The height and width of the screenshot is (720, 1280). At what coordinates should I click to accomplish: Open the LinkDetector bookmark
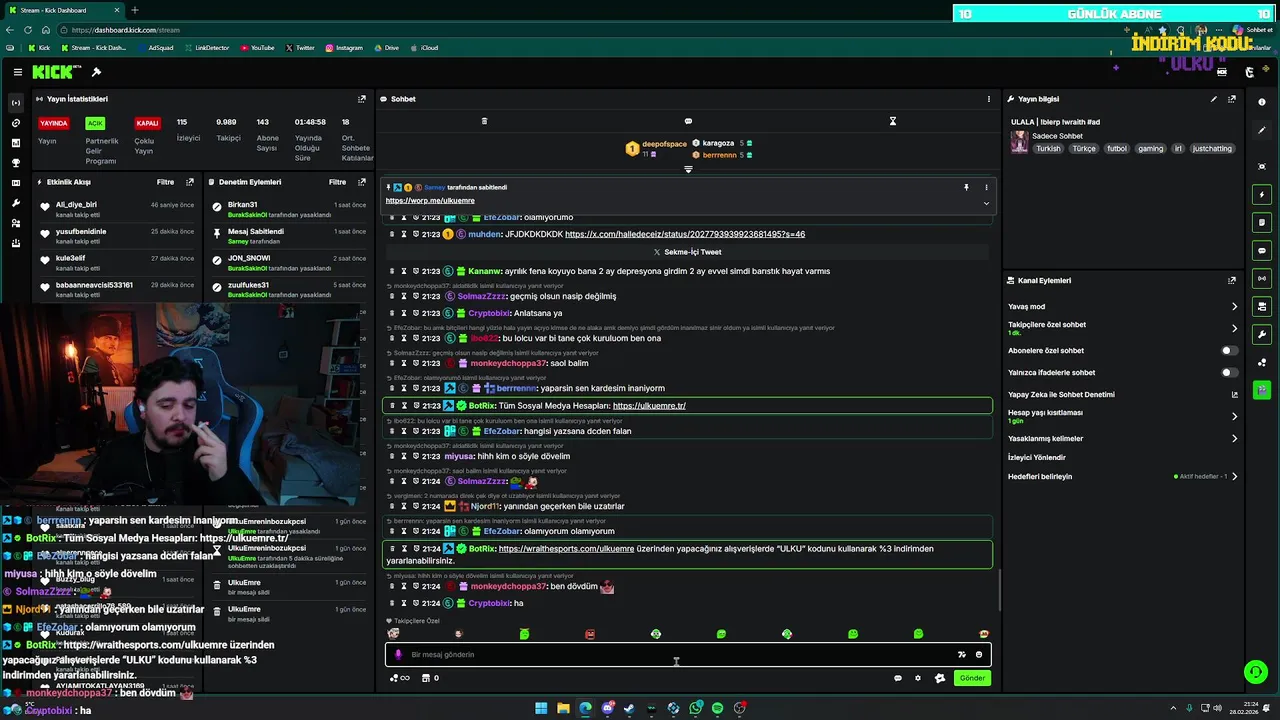click(x=206, y=48)
